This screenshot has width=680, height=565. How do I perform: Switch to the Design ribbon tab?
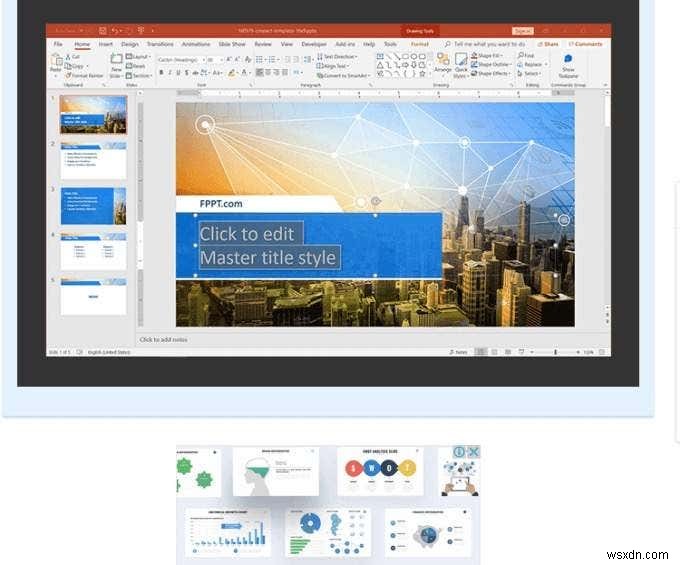(130, 44)
